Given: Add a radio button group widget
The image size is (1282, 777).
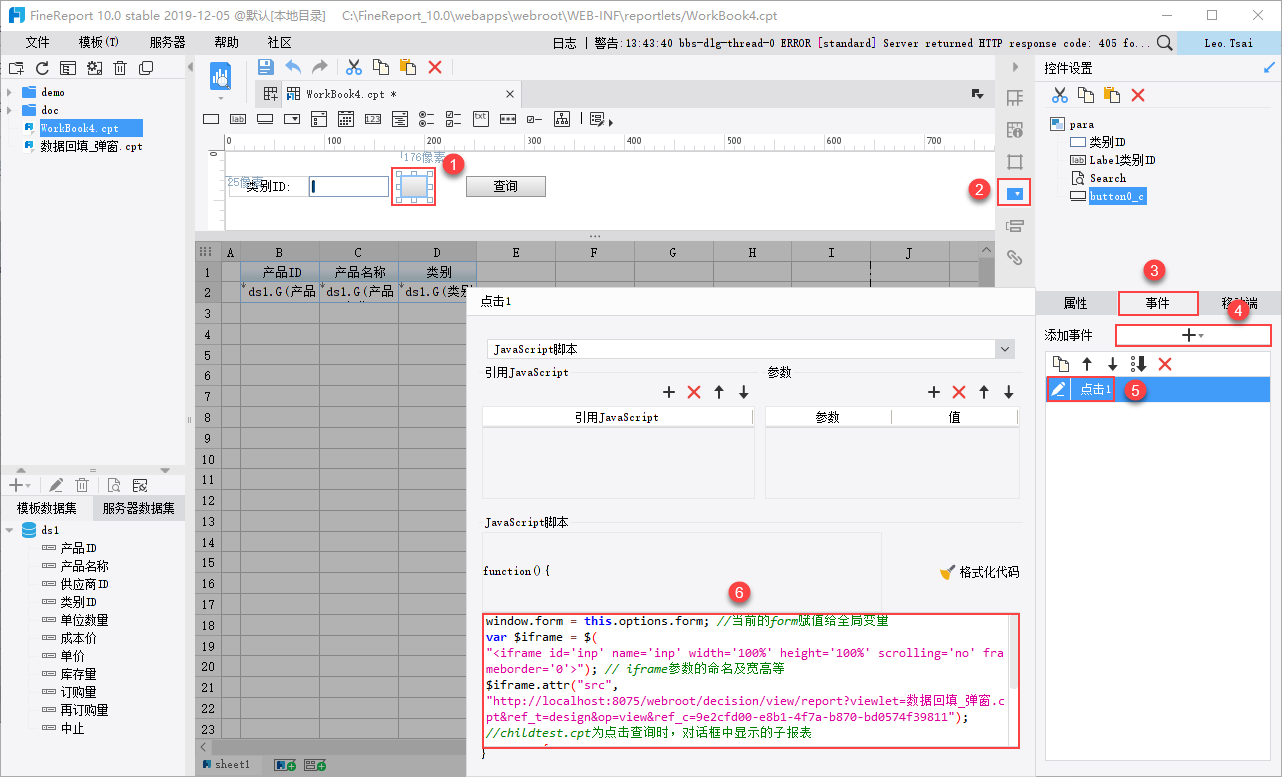Looking at the screenshot, I should (427, 118).
